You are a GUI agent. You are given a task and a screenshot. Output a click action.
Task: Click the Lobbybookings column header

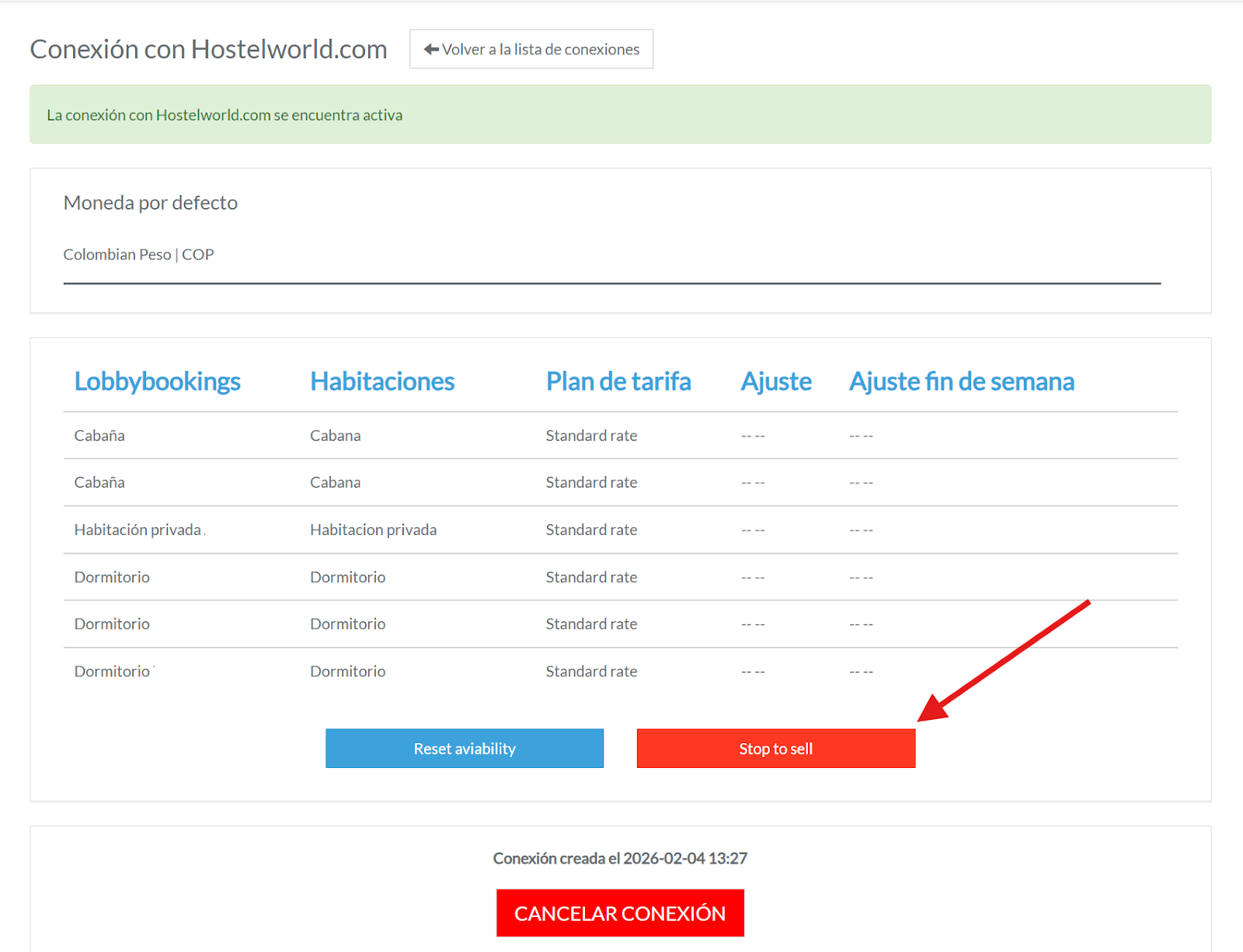click(157, 382)
